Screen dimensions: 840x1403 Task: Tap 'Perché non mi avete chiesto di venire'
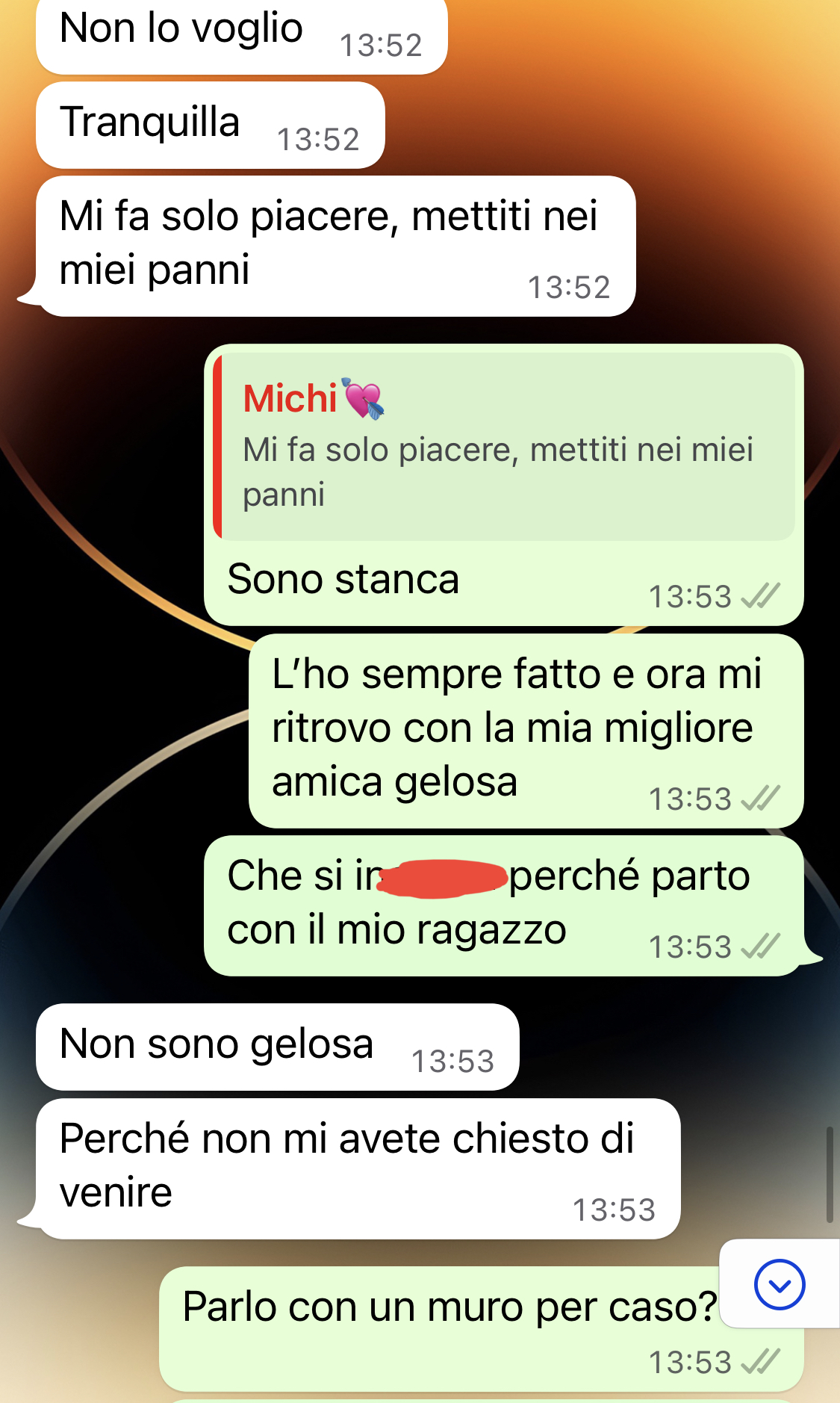(x=358, y=1168)
